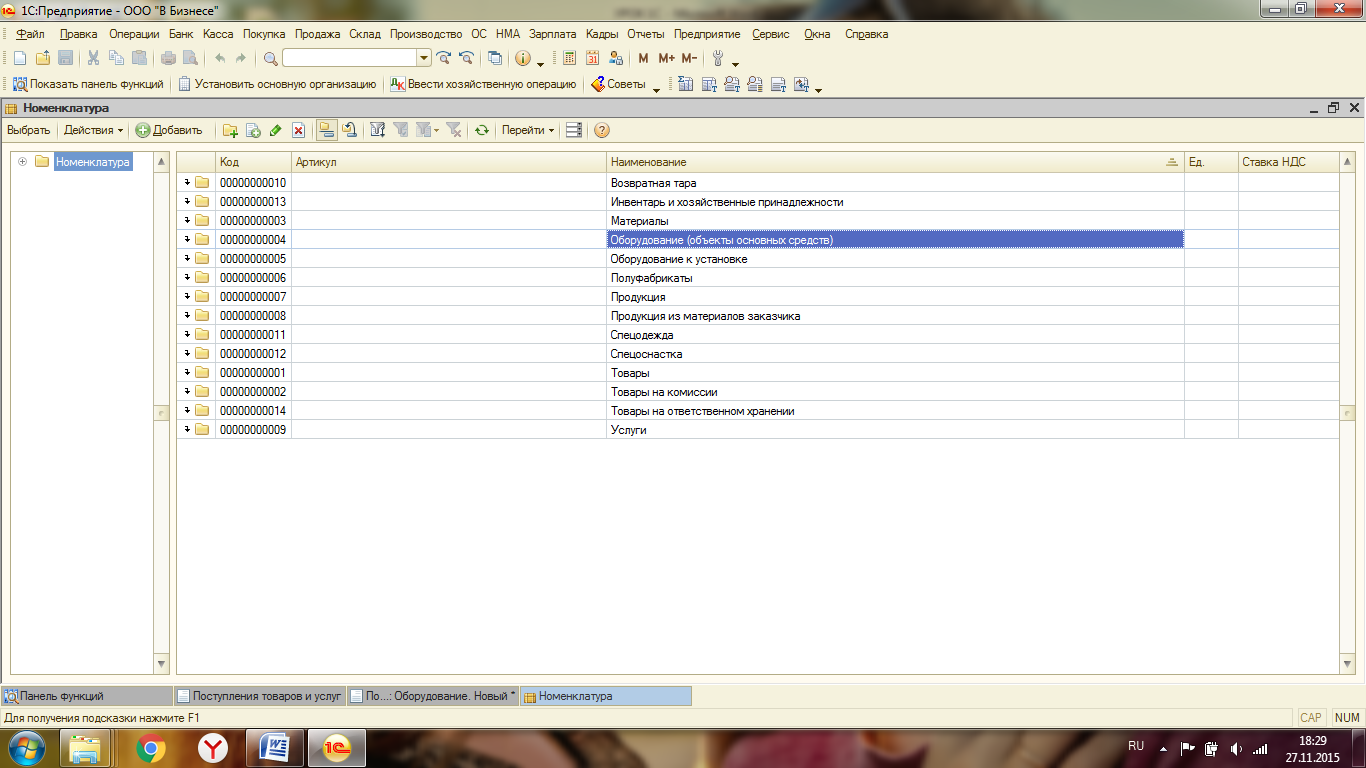Click Установить основную организацию button

tap(277, 84)
